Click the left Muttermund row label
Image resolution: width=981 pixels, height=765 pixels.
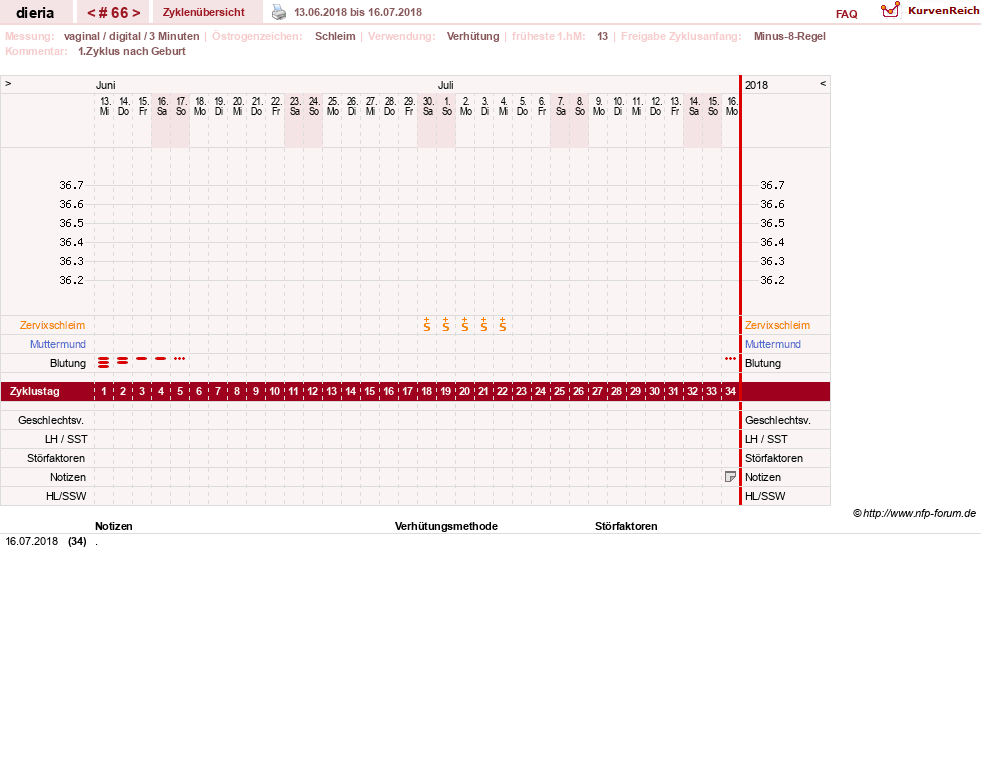point(58,344)
